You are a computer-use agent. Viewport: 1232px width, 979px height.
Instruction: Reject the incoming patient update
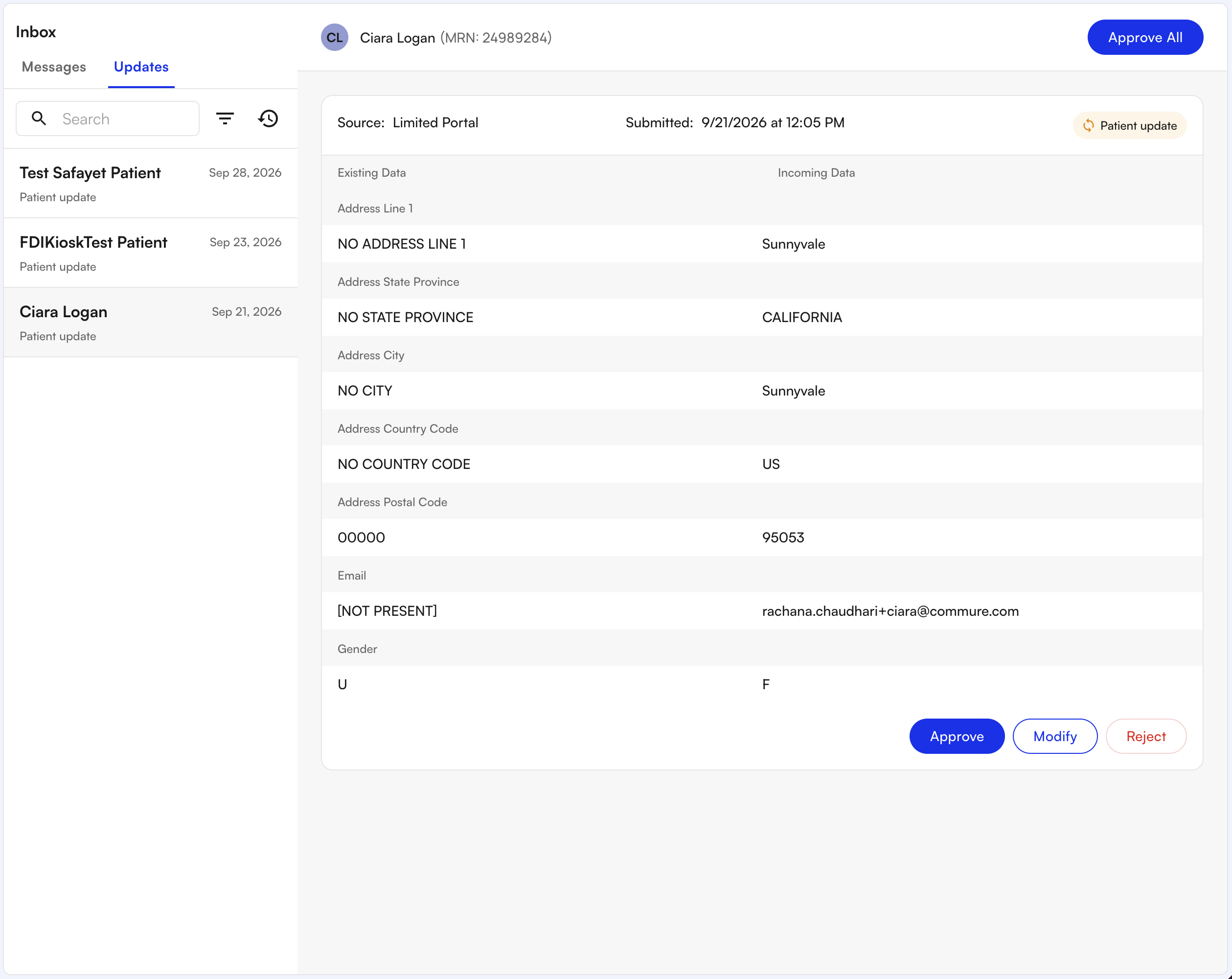[1146, 736]
